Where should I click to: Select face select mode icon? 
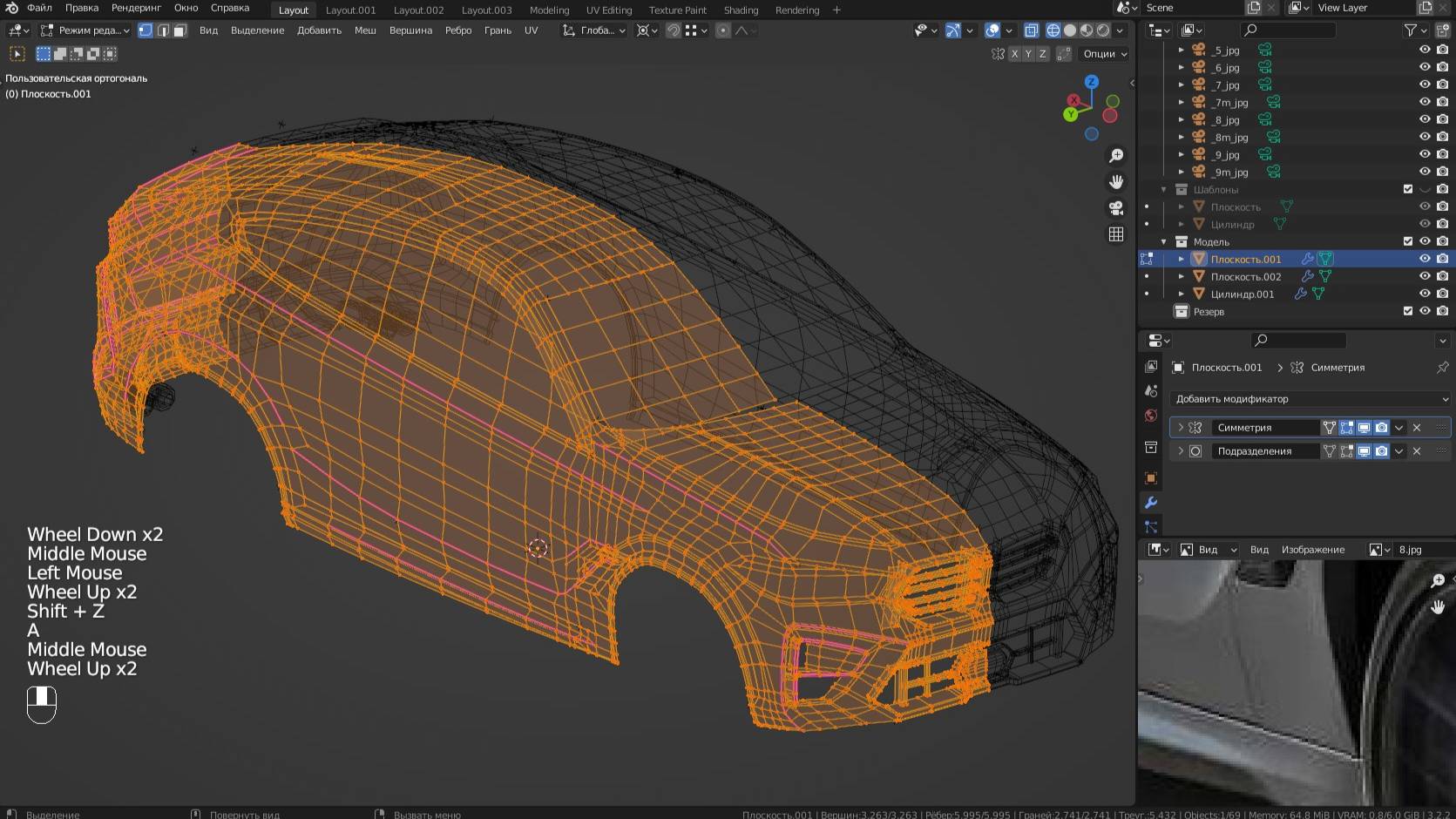click(179, 30)
